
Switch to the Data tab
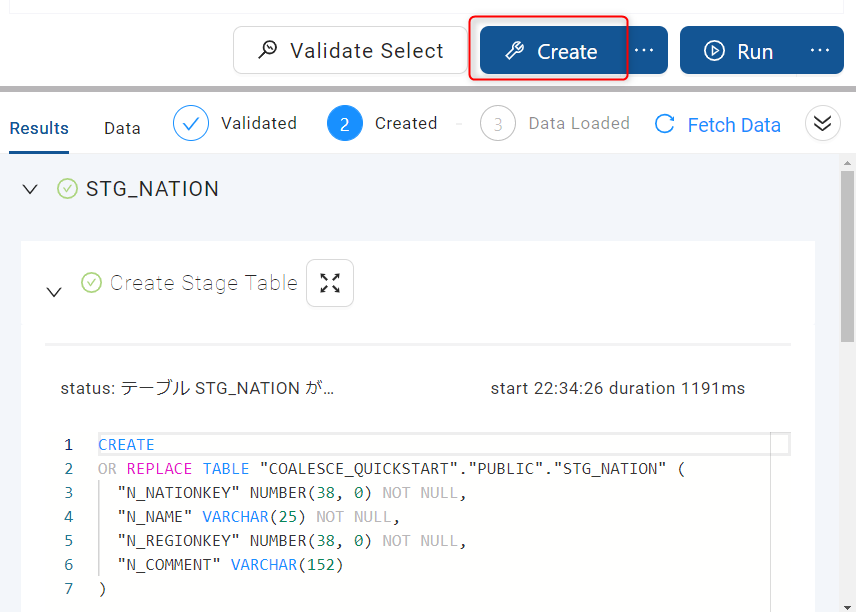click(x=122, y=128)
